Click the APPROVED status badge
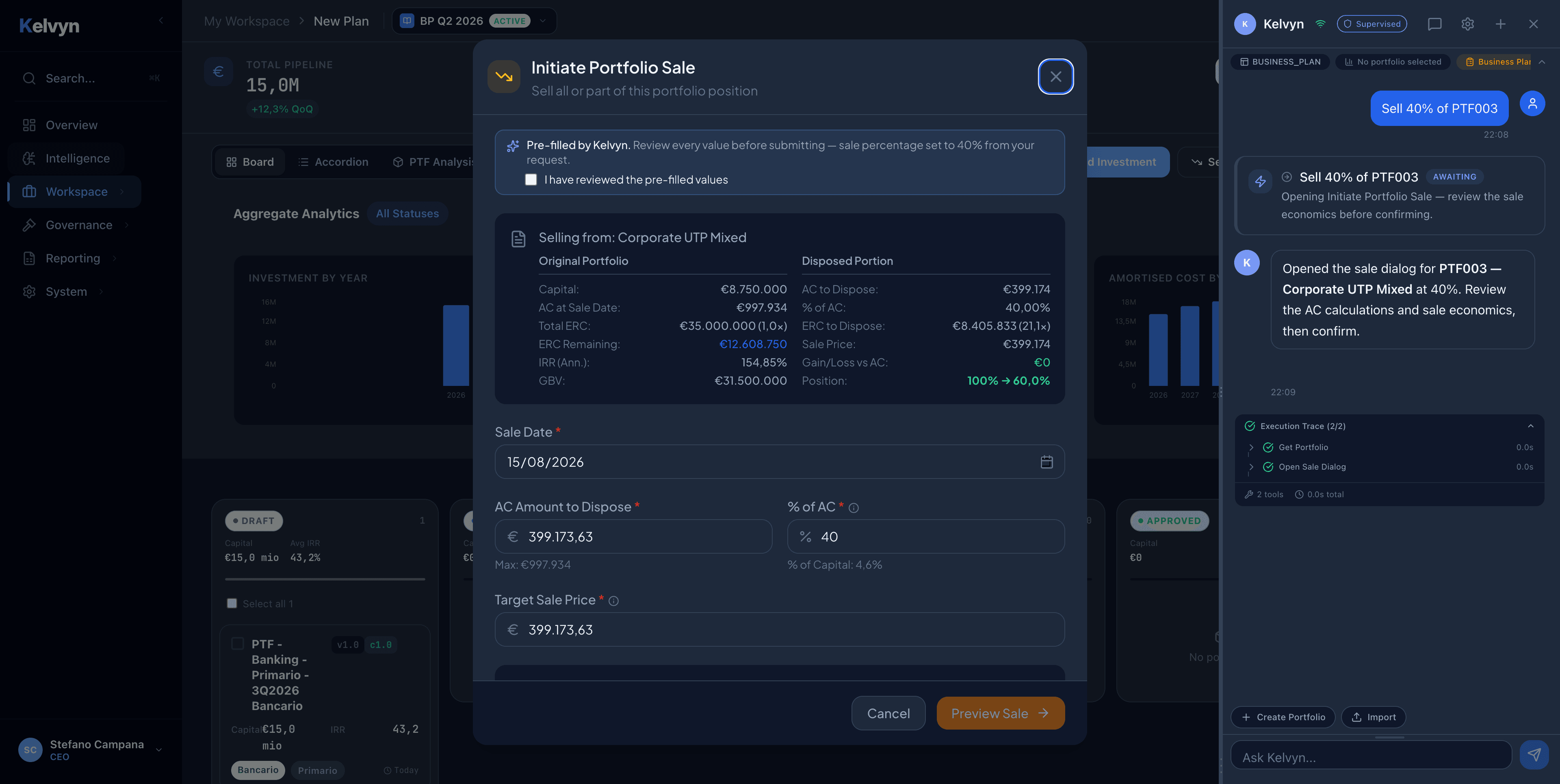Image resolution: width=1560 pixels, height=784 pixels. point(1170,521)
